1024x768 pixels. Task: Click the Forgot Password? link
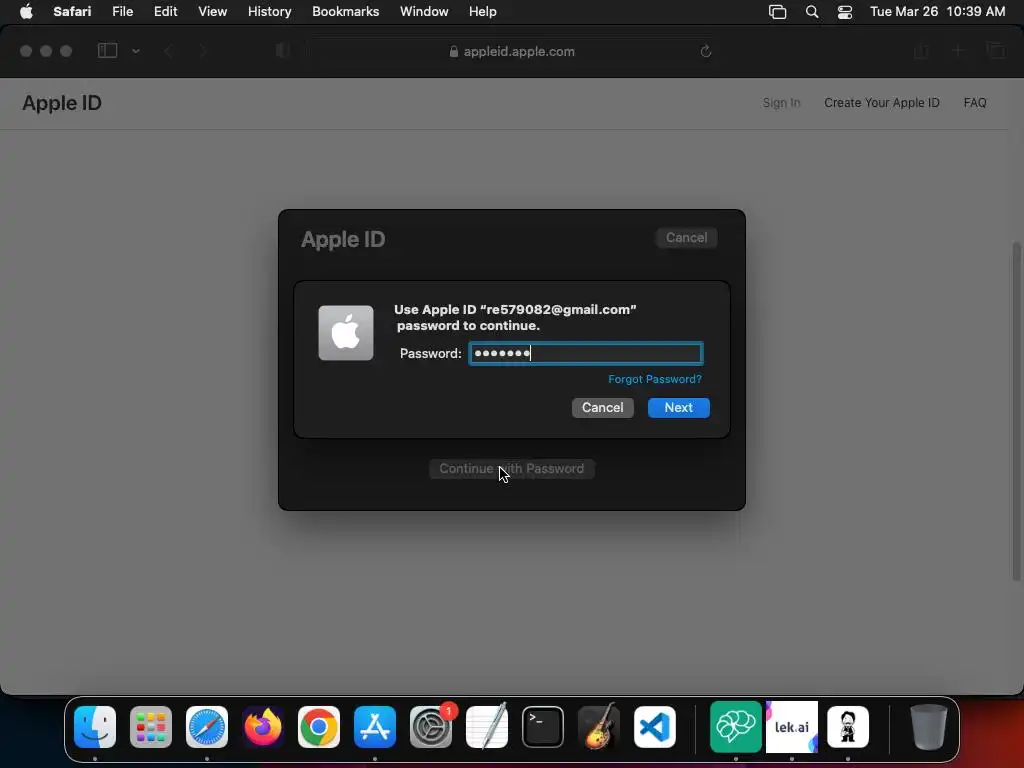654,379
